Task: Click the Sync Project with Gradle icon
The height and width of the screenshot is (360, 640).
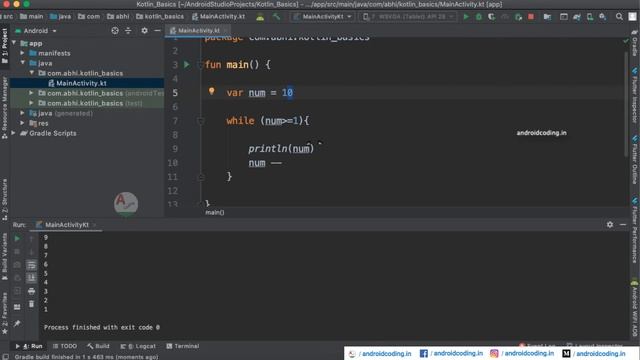Action: pyautogui.click(x=577, y=17)
